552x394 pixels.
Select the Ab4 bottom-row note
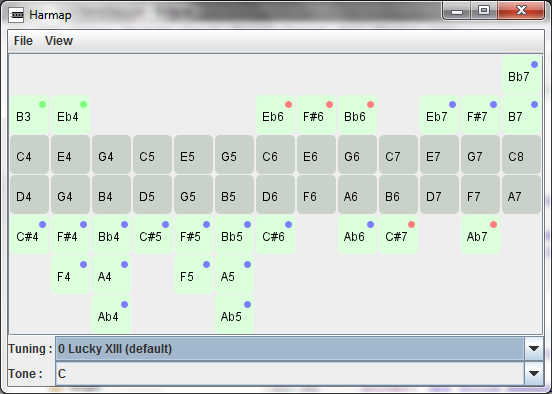click(112, 314)
